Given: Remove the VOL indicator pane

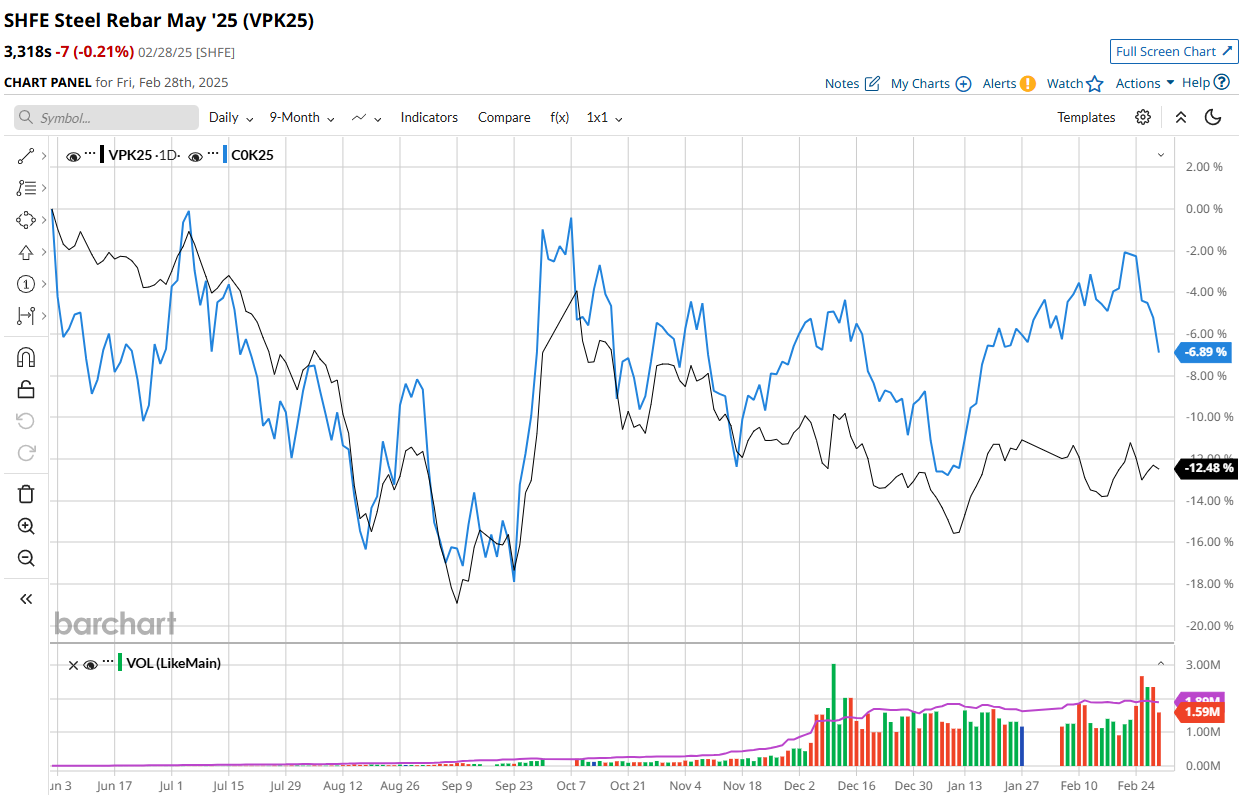Looking at the screenshot, I should [73, 664].
